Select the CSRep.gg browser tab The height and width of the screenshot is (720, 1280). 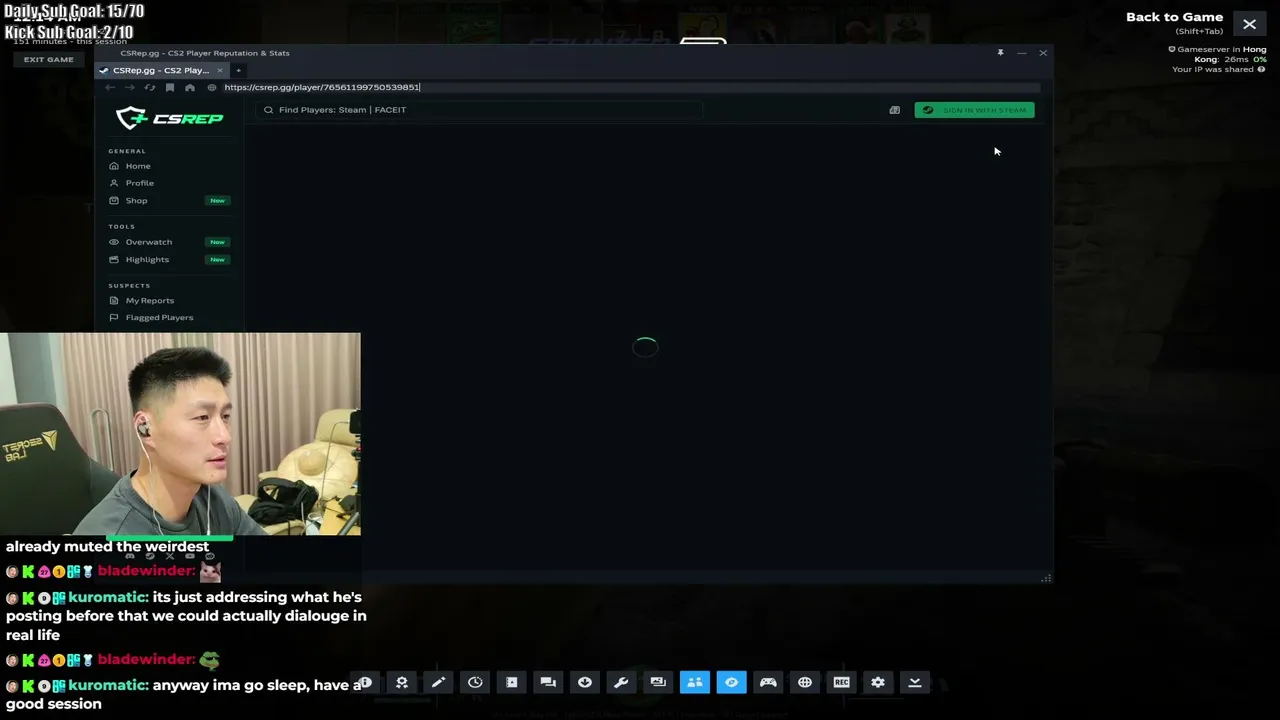(161, 70)
